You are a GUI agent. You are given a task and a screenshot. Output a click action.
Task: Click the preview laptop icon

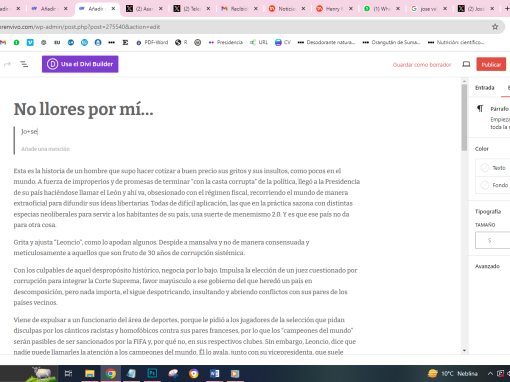tap(466, 64)
